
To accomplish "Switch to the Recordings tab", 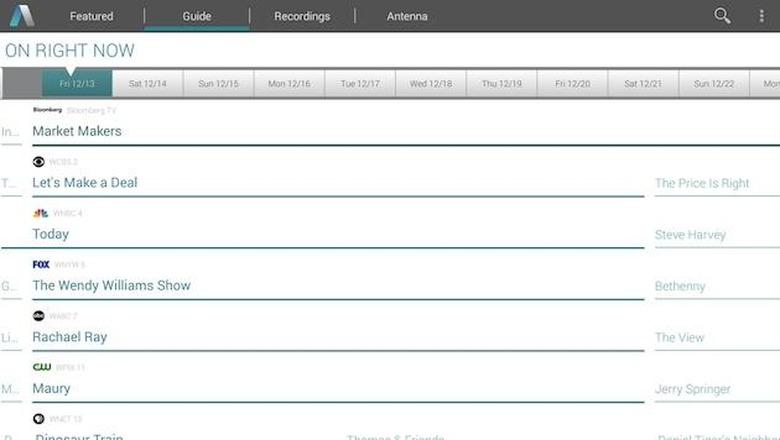I will pyautogui.click(x=302, y=16).
